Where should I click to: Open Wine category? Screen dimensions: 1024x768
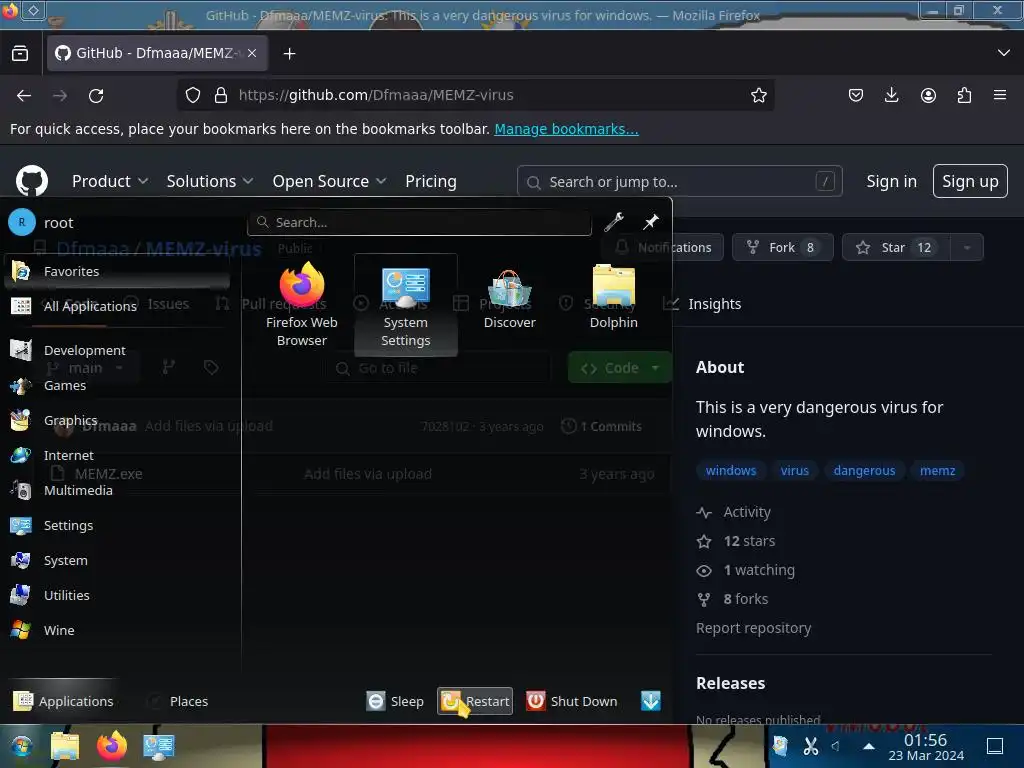(x=118, y=630)
